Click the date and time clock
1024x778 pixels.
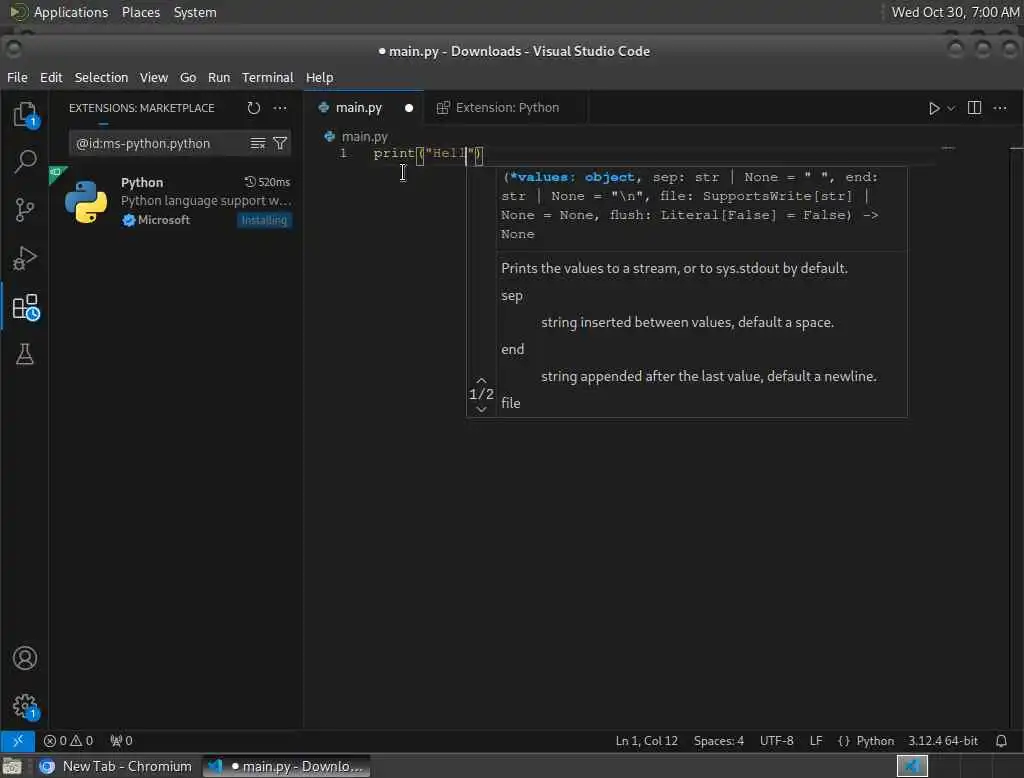point(955,12)
